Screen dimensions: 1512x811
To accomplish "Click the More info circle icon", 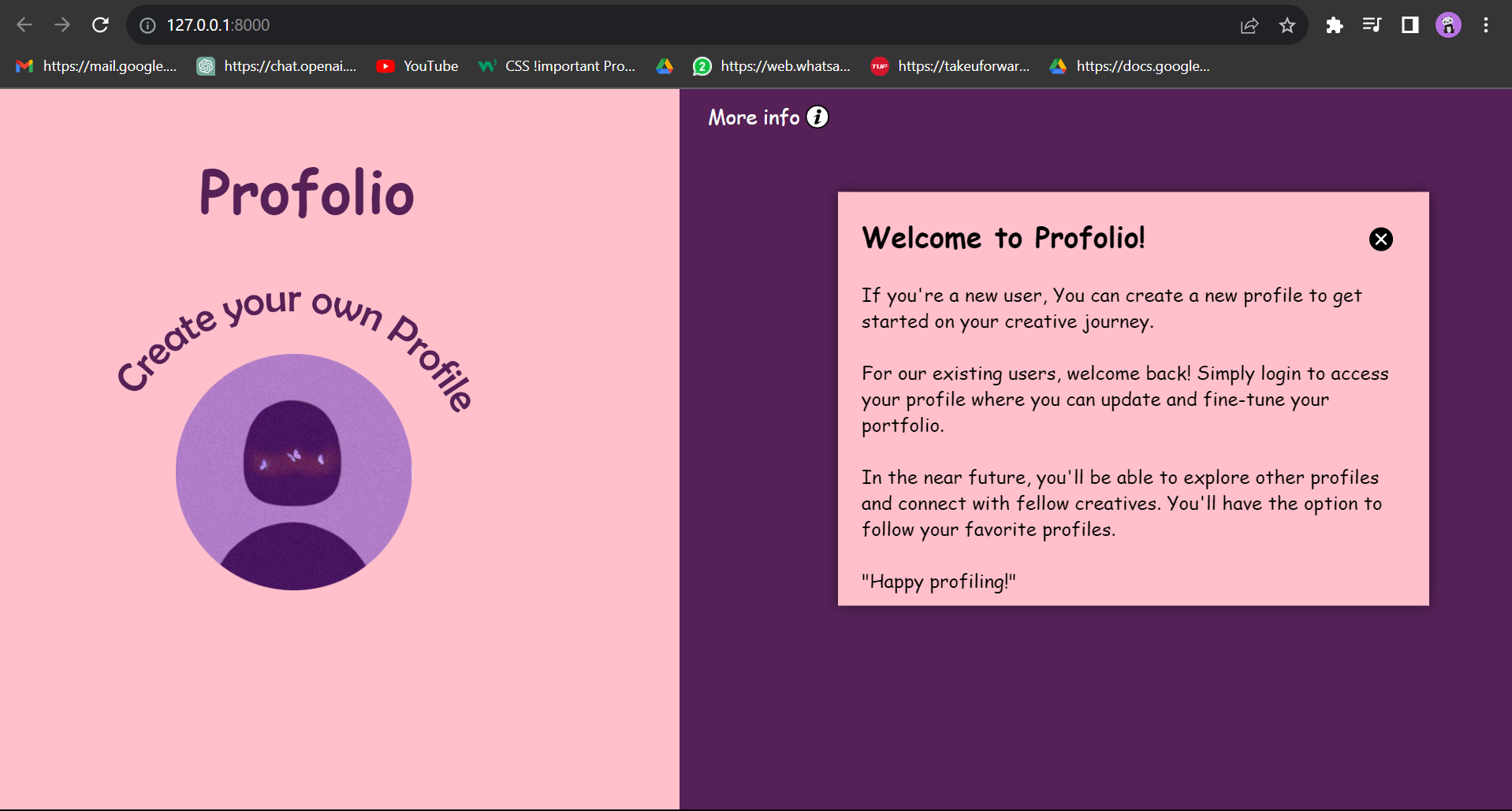I will pos(817,117).
